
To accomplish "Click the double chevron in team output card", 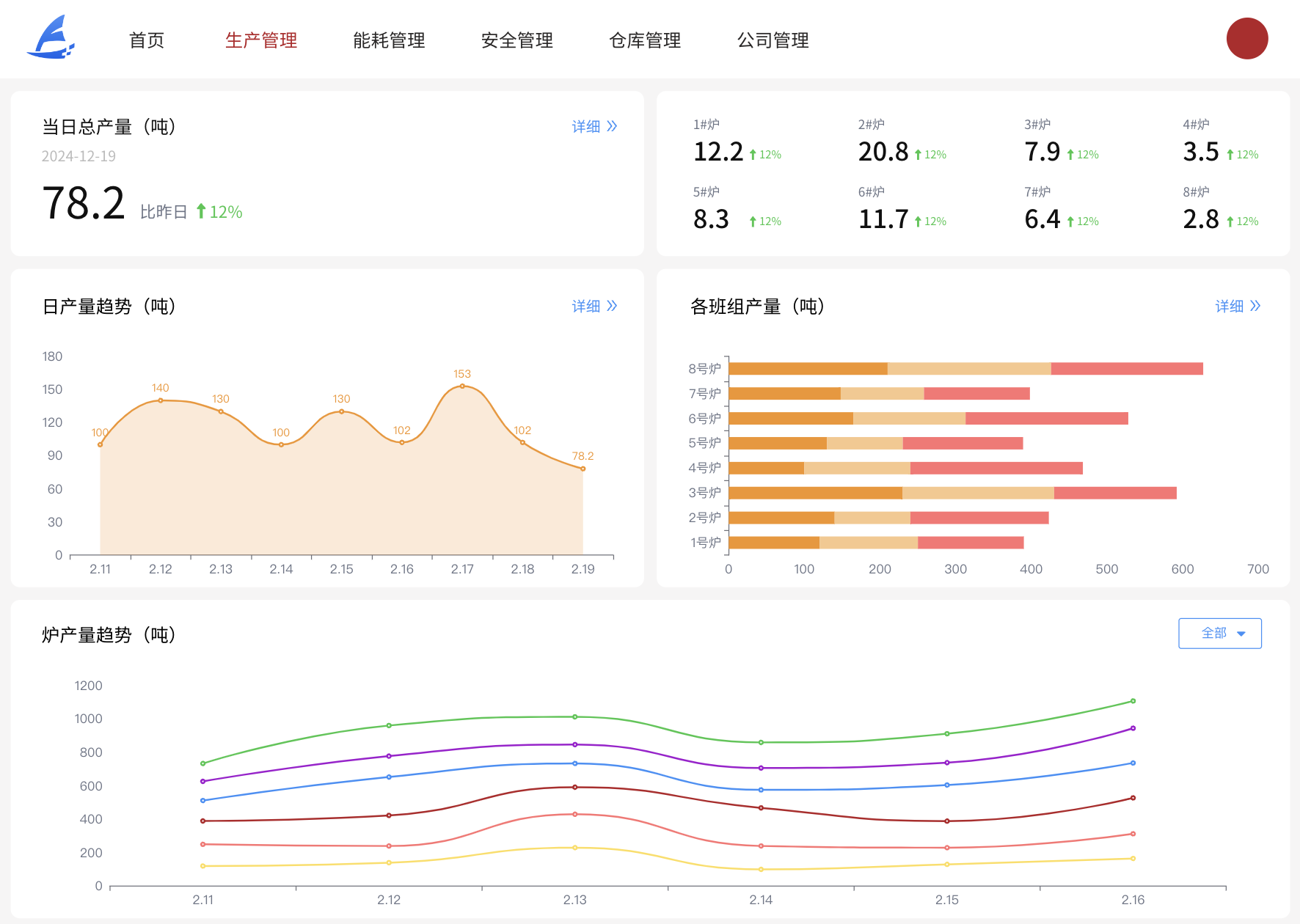I will (x=1255, y=306).
